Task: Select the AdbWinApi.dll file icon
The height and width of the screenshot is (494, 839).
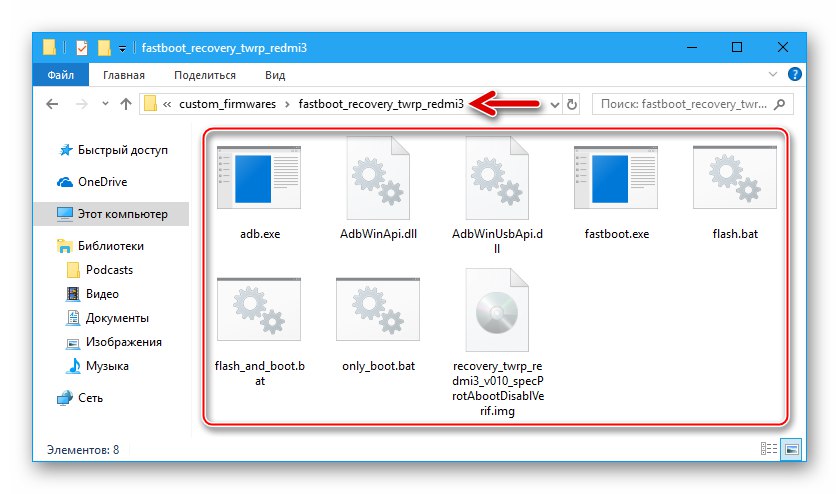Action: (378, 178)
